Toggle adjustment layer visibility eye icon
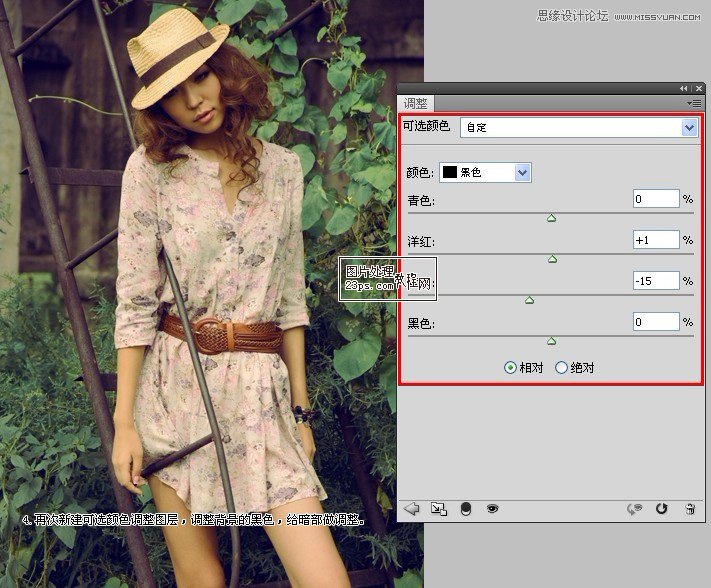 point(492,509)
